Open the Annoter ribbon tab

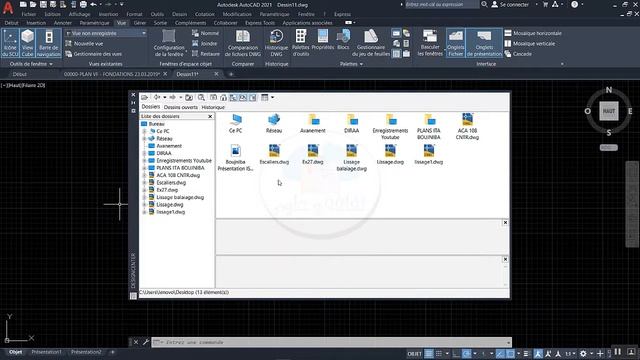tap(62, 23)
